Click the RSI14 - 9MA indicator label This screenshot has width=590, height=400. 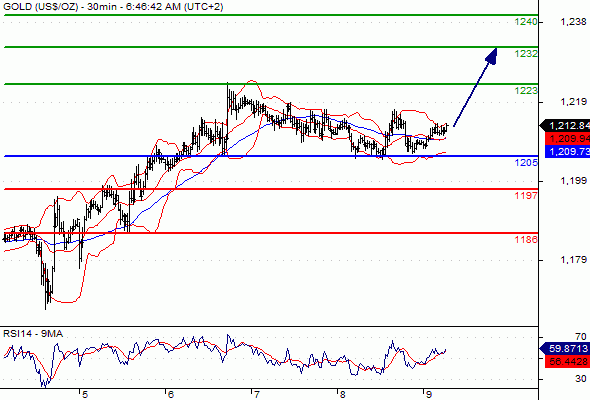click(x=33, y=334)
